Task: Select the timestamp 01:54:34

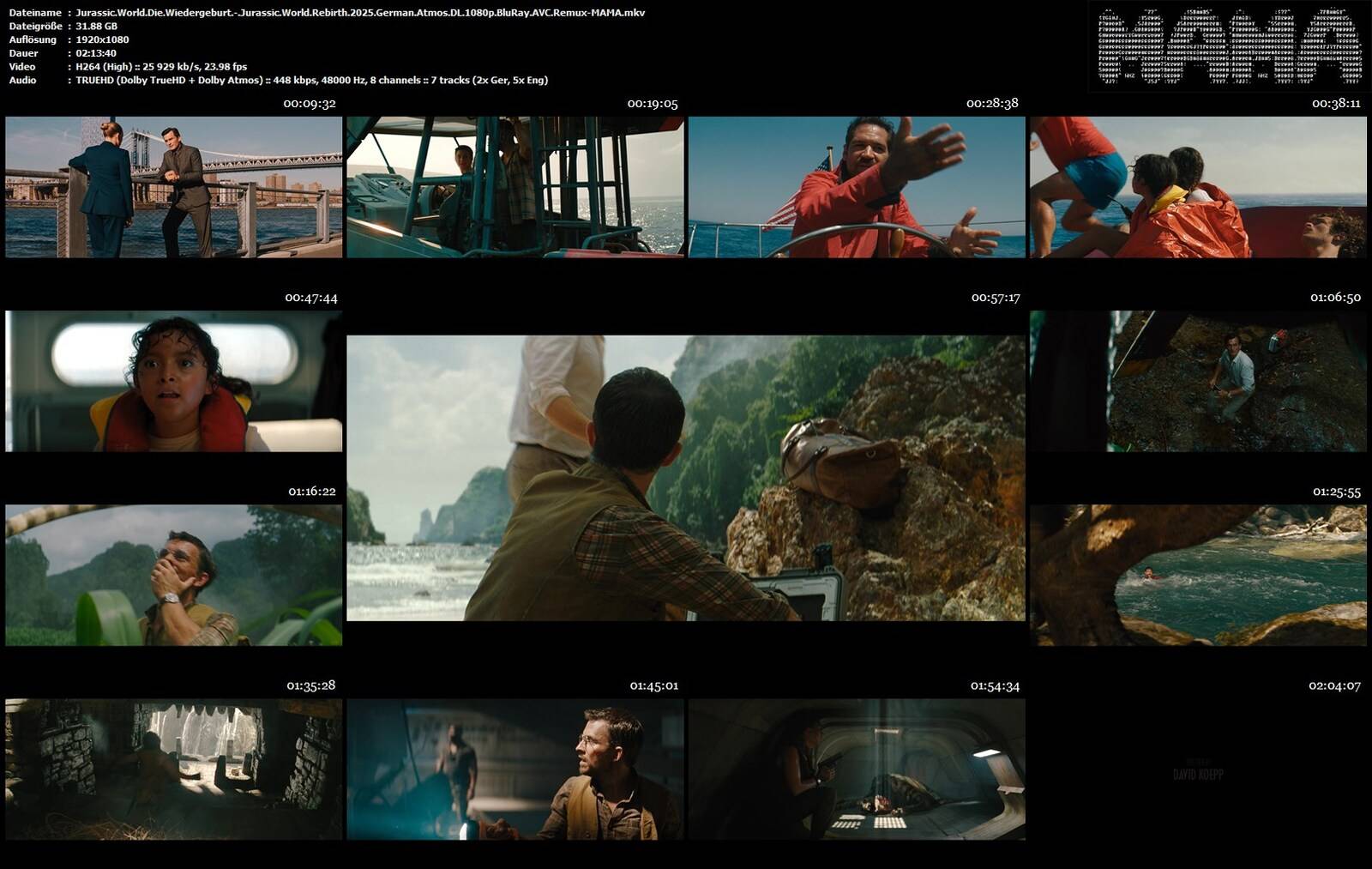Action: pyautogui.click(x=996, y=685)
